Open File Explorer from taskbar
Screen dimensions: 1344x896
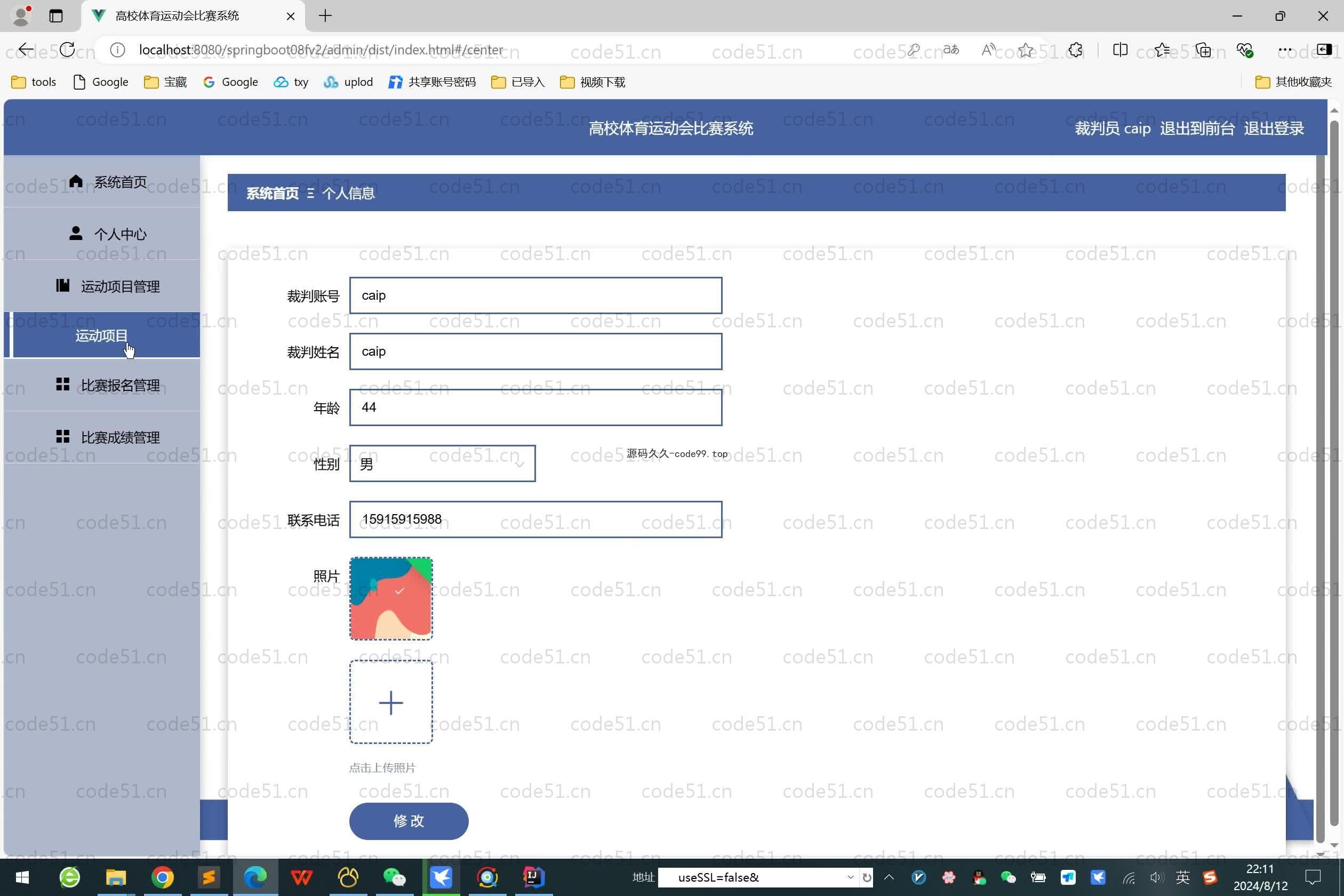(116, 877)
